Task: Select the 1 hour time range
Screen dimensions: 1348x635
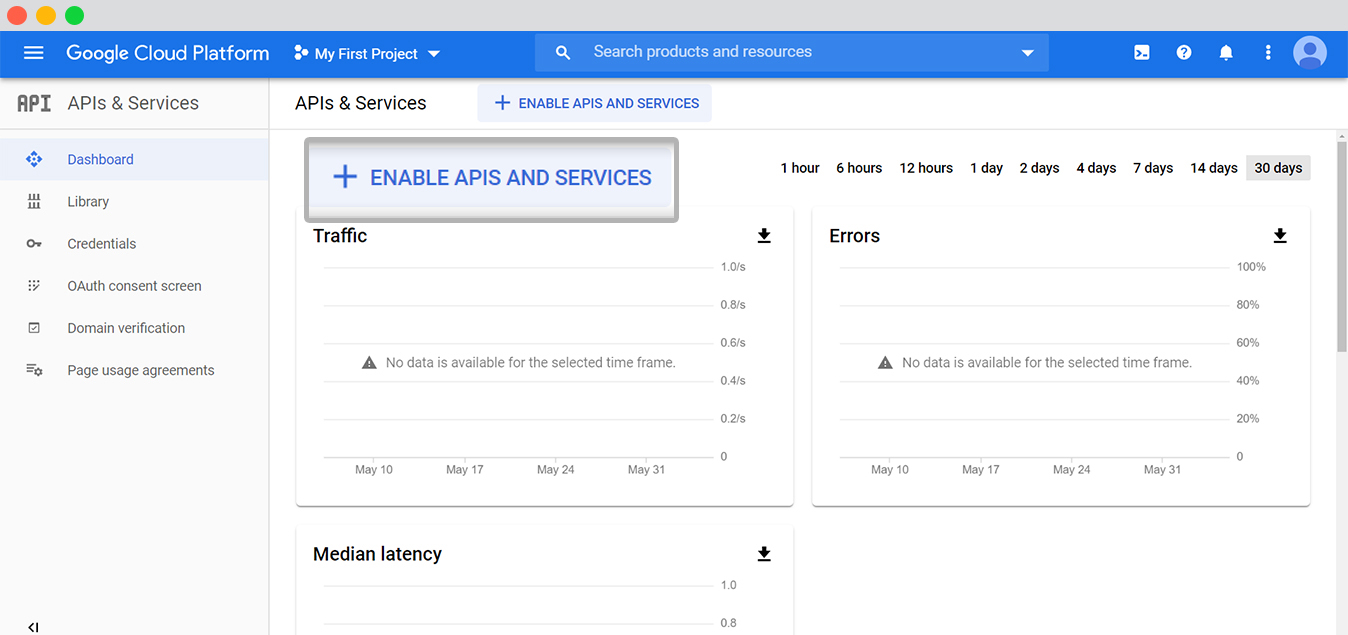Action: tap(800, 168)
